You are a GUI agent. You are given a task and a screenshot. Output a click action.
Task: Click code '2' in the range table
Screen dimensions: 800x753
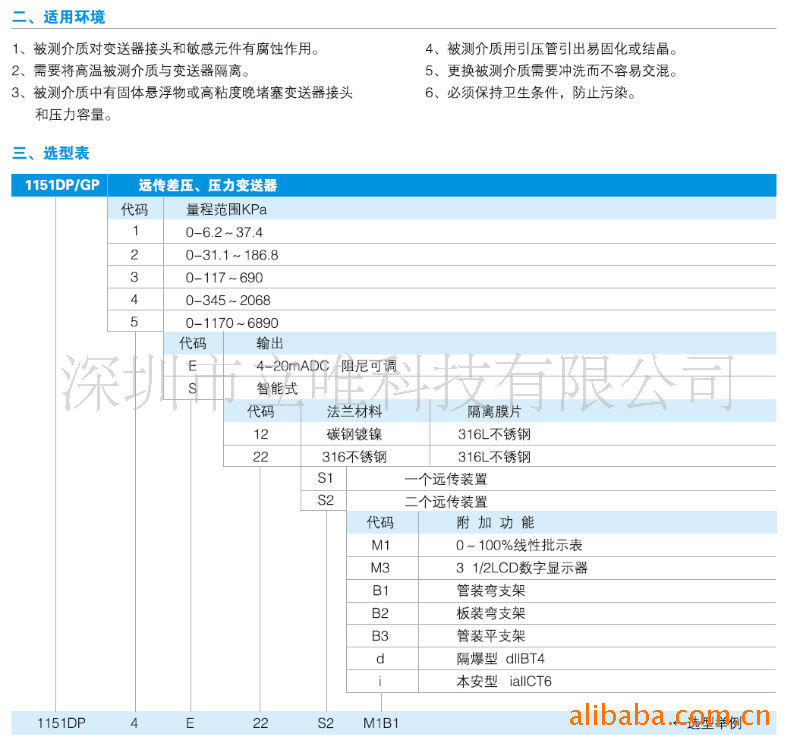(135, 255)
